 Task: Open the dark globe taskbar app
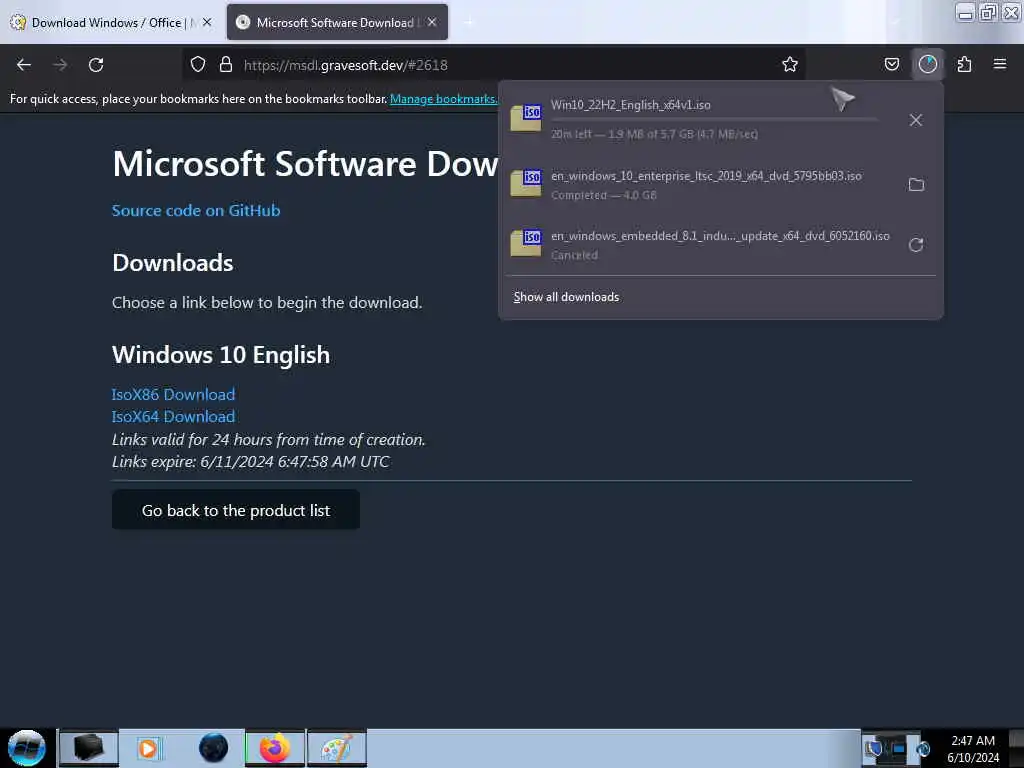pyautogui.click(x=213, y=748)
